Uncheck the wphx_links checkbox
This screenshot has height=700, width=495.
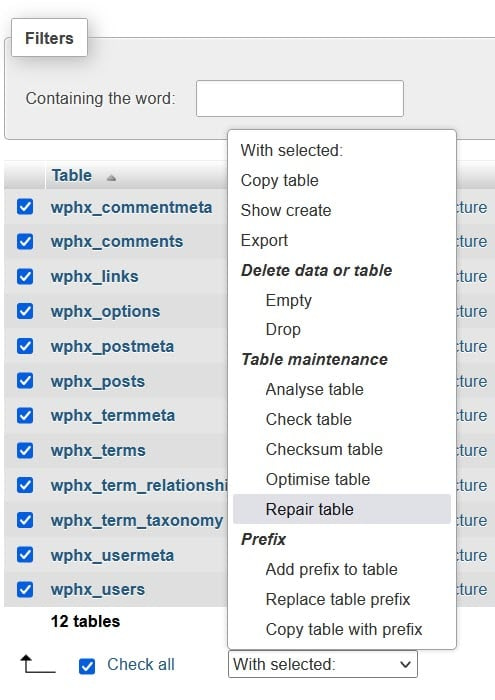tap(25, 276)
